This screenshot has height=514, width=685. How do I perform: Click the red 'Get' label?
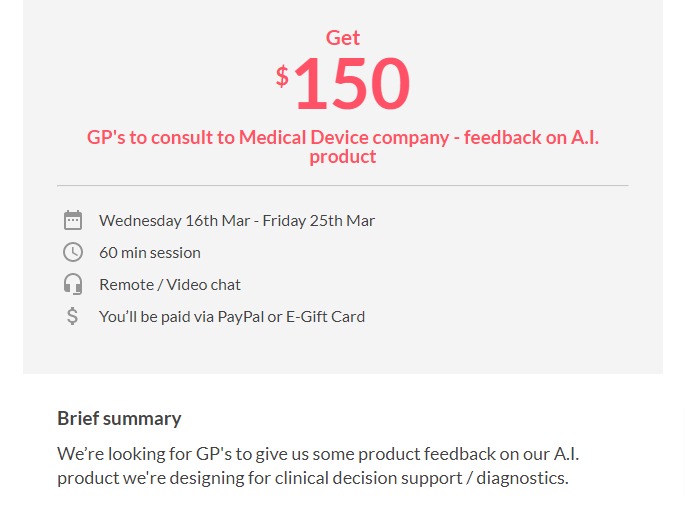pos(343,38)
